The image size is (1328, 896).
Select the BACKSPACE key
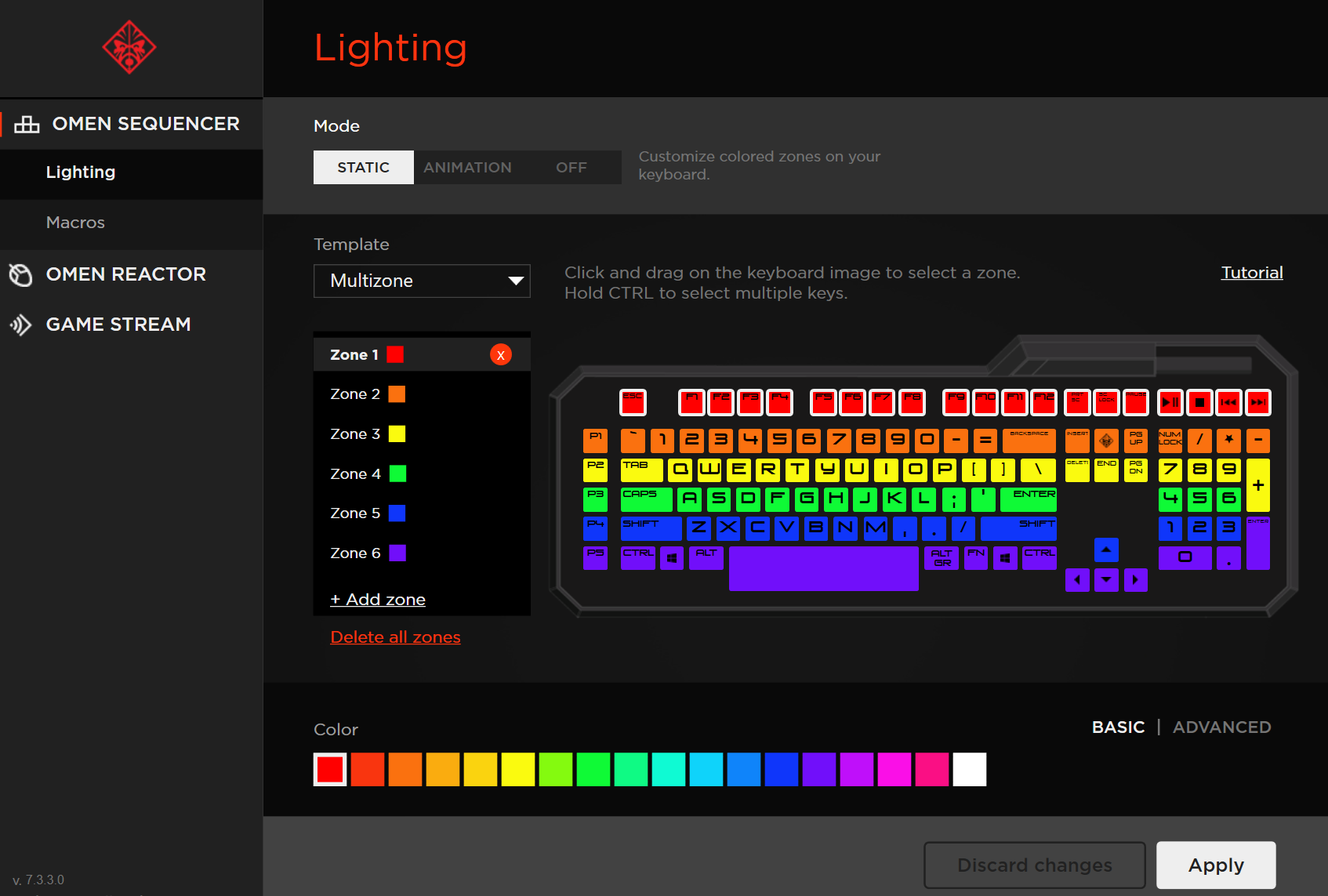(x=1029, y=441)
